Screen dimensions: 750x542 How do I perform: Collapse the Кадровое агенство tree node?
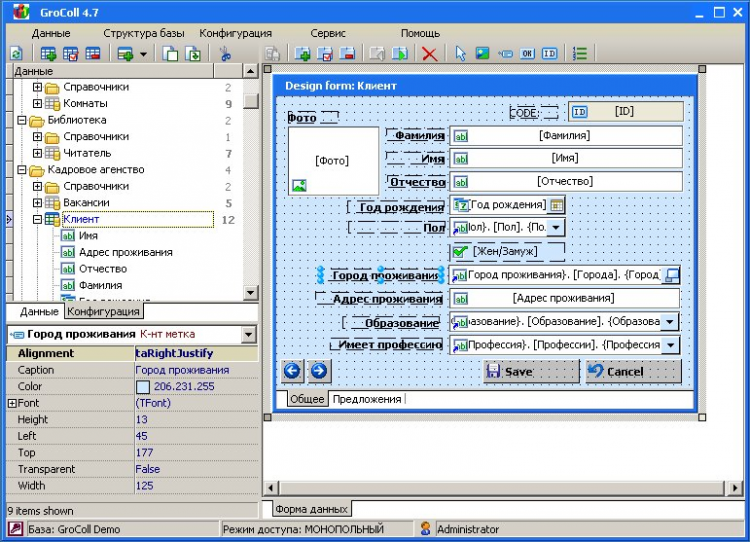click(22, 170)
